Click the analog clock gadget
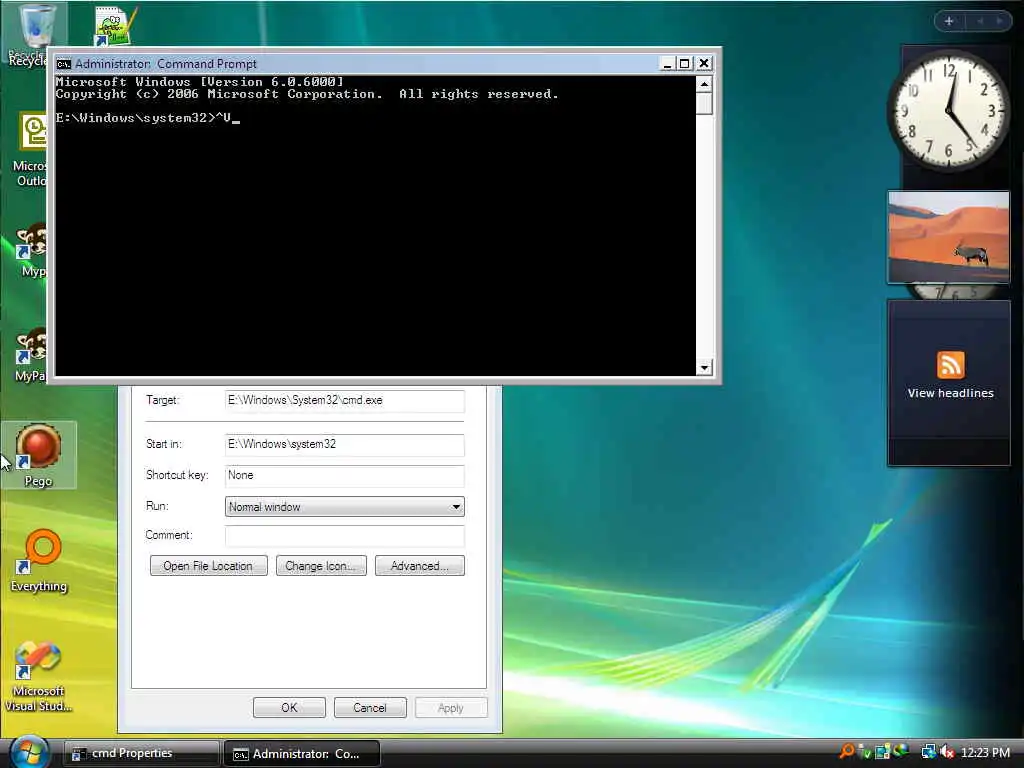The width and height of the screenshot is (1024, 768). [x=949, y=111]
